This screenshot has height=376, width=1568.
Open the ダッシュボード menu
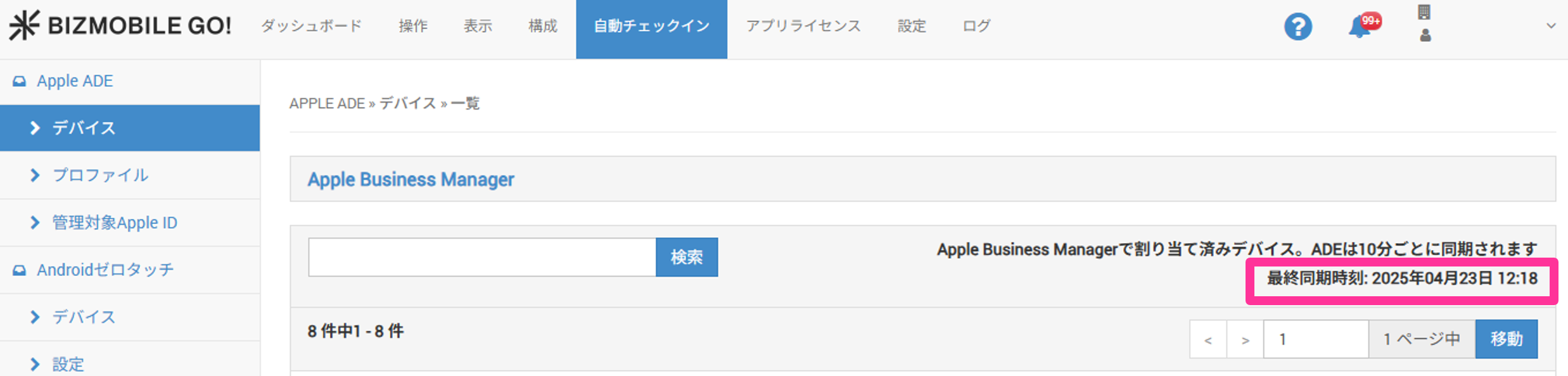(x=311, y=26)
